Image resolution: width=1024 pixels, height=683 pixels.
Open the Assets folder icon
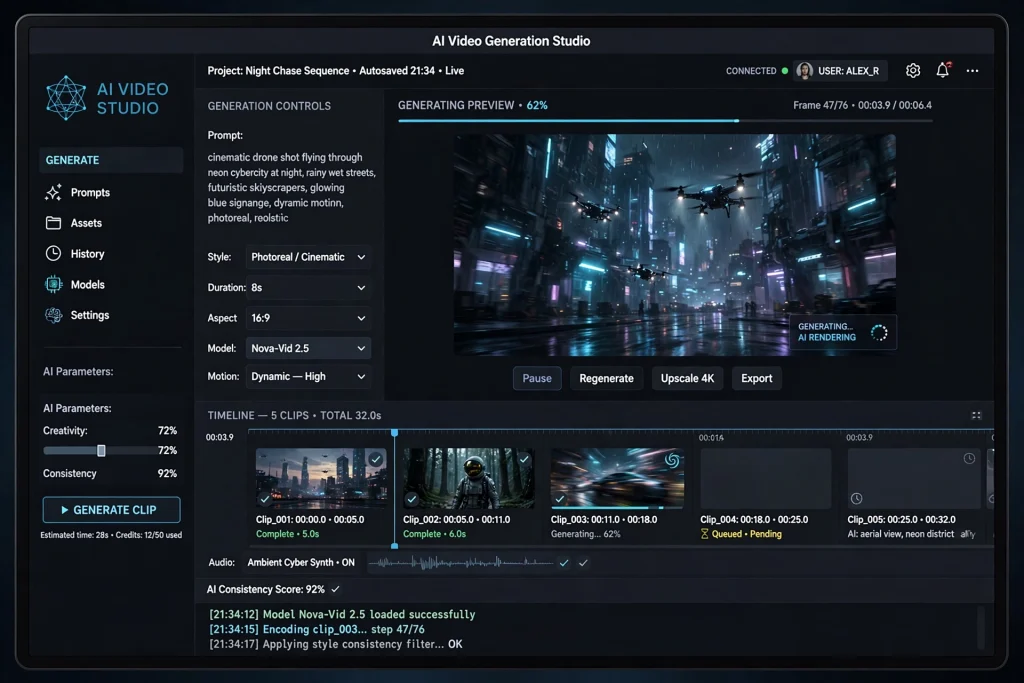pyautogui.click(x=54, y=223)
